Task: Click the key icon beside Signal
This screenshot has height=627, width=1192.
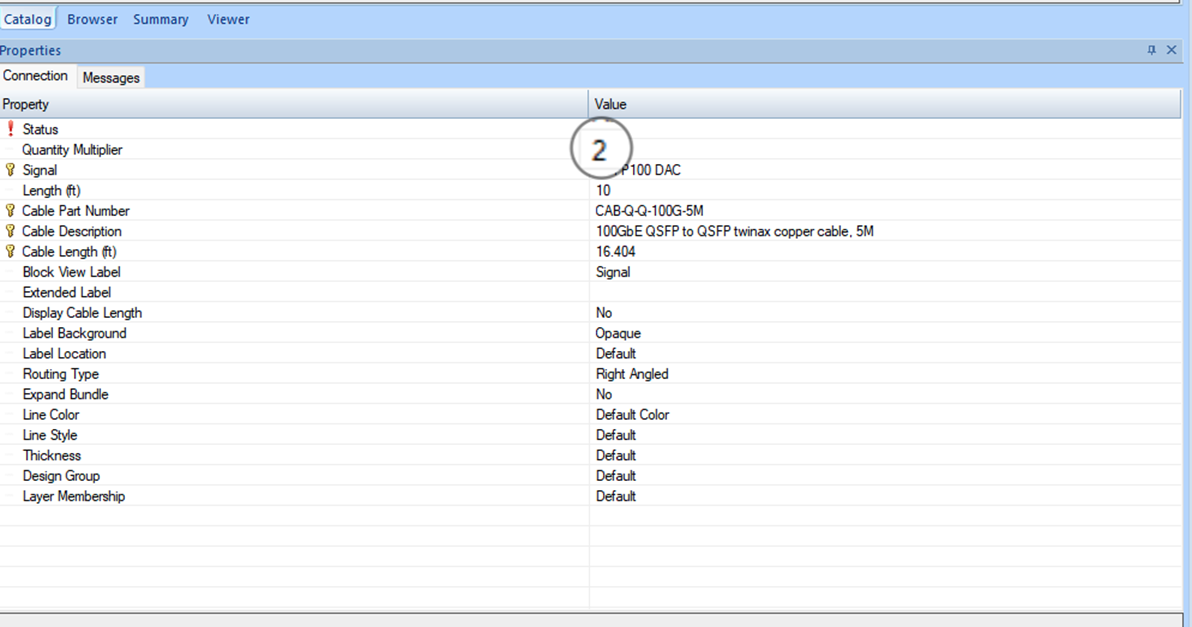Action: [11, 170]
